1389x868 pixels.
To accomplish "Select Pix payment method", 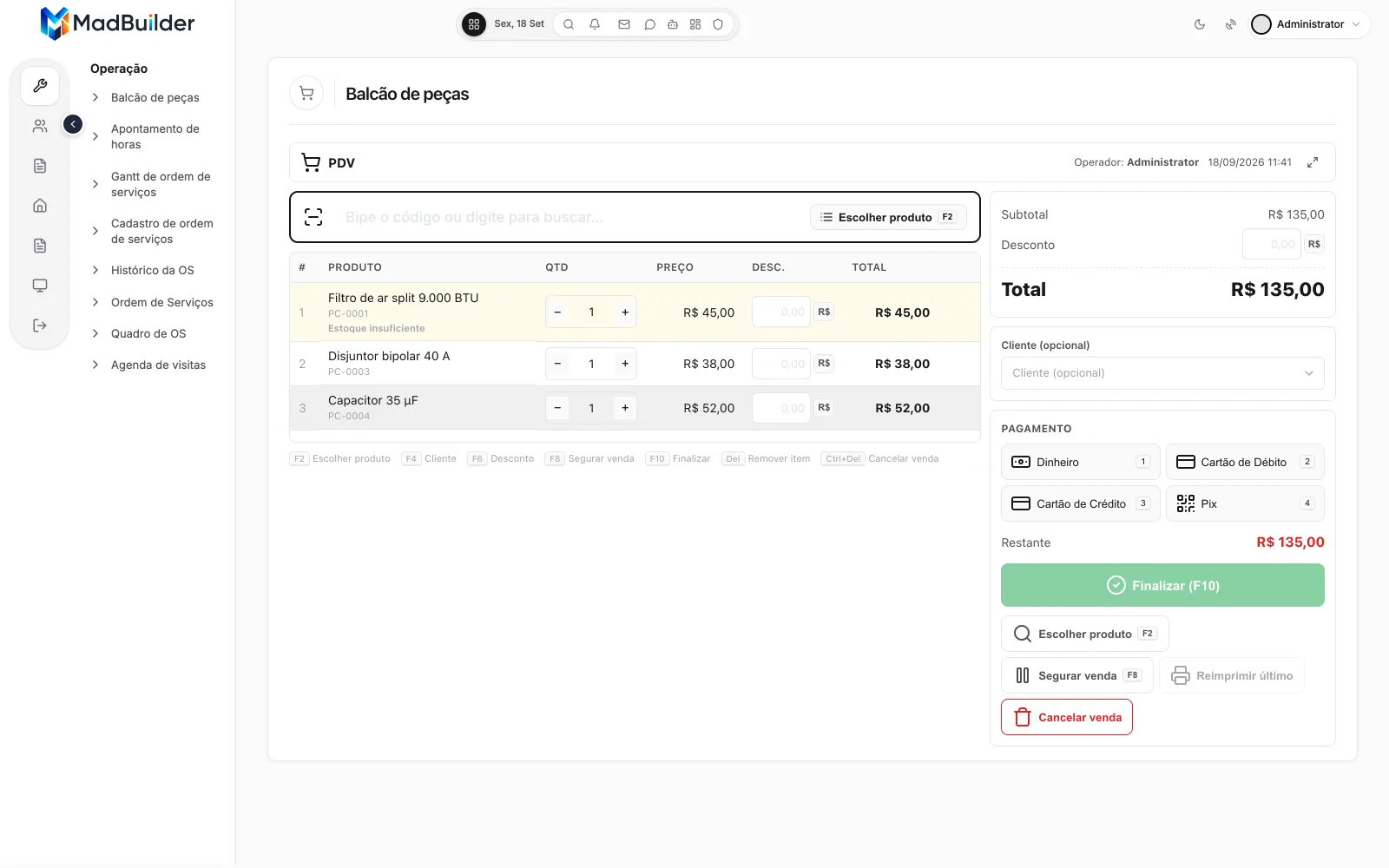I will point(1245,503).
